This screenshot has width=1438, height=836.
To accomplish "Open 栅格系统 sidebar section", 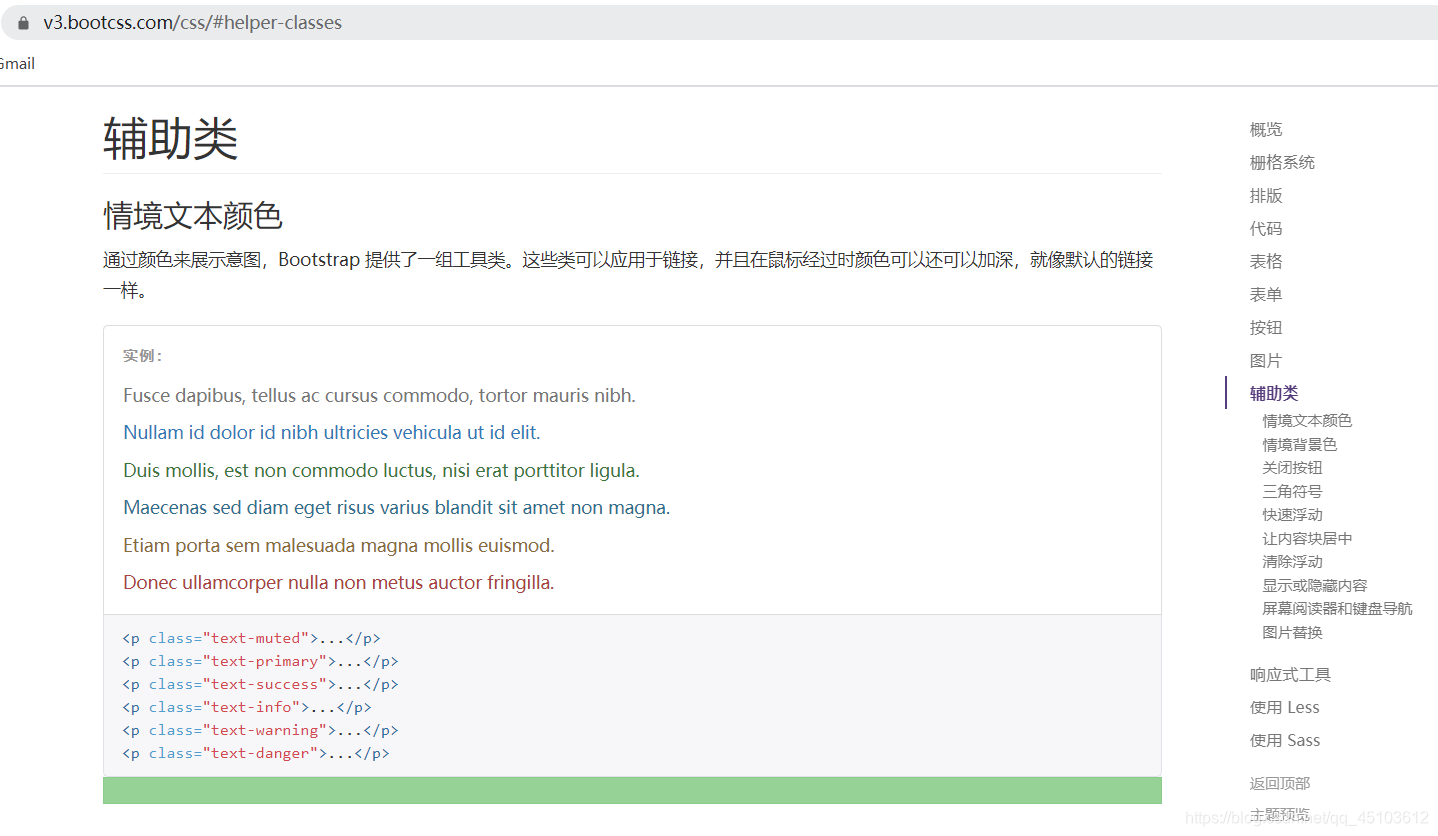I will click(x=1282, y=162).
